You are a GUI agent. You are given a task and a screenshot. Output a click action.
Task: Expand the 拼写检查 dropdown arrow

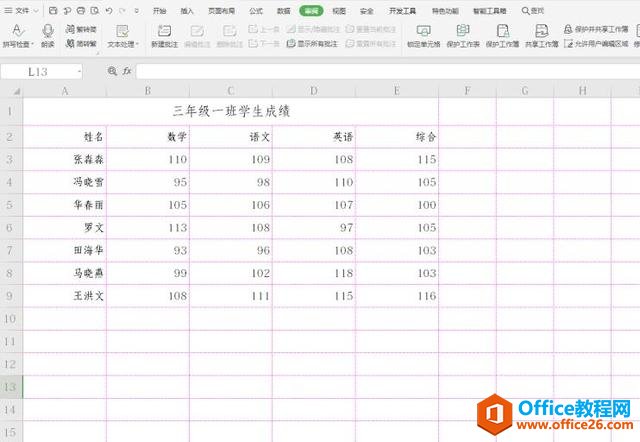(32, 44)
